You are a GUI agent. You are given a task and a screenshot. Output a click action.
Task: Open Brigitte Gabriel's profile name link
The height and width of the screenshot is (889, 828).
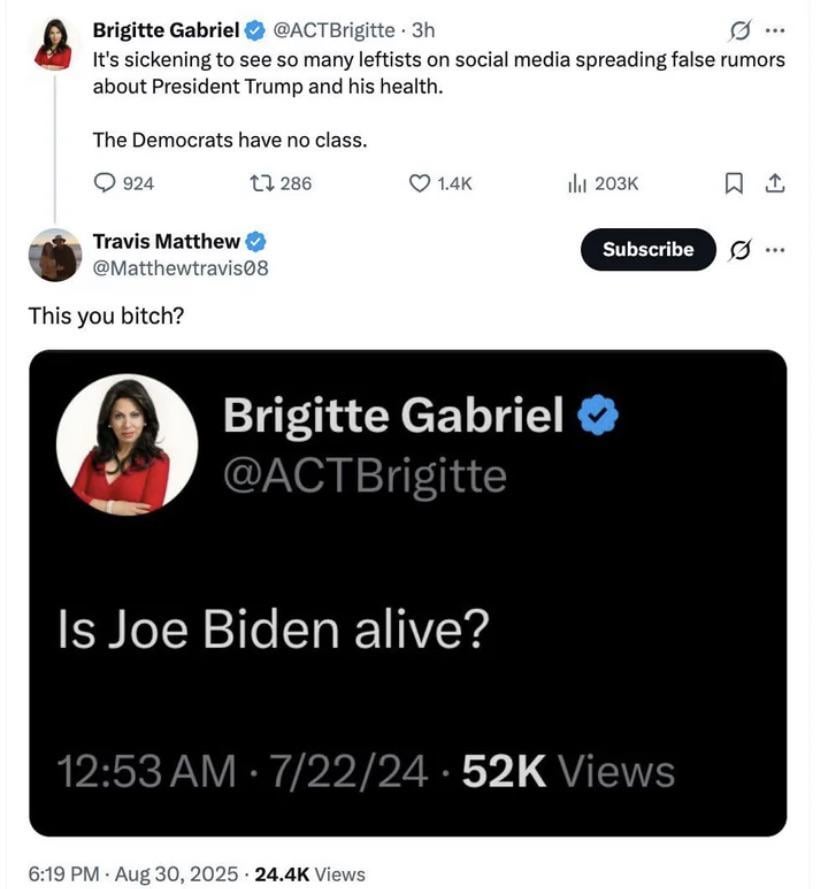[165, 32]
